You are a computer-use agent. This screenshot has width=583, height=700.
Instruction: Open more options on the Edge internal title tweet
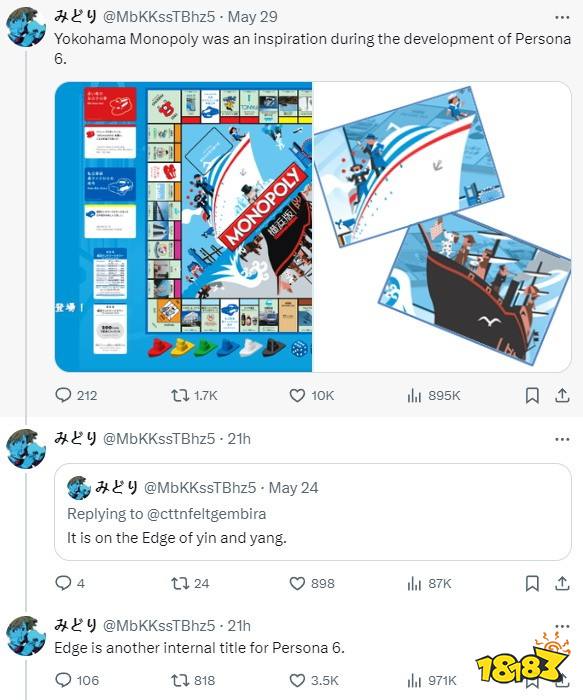[562, 626]
